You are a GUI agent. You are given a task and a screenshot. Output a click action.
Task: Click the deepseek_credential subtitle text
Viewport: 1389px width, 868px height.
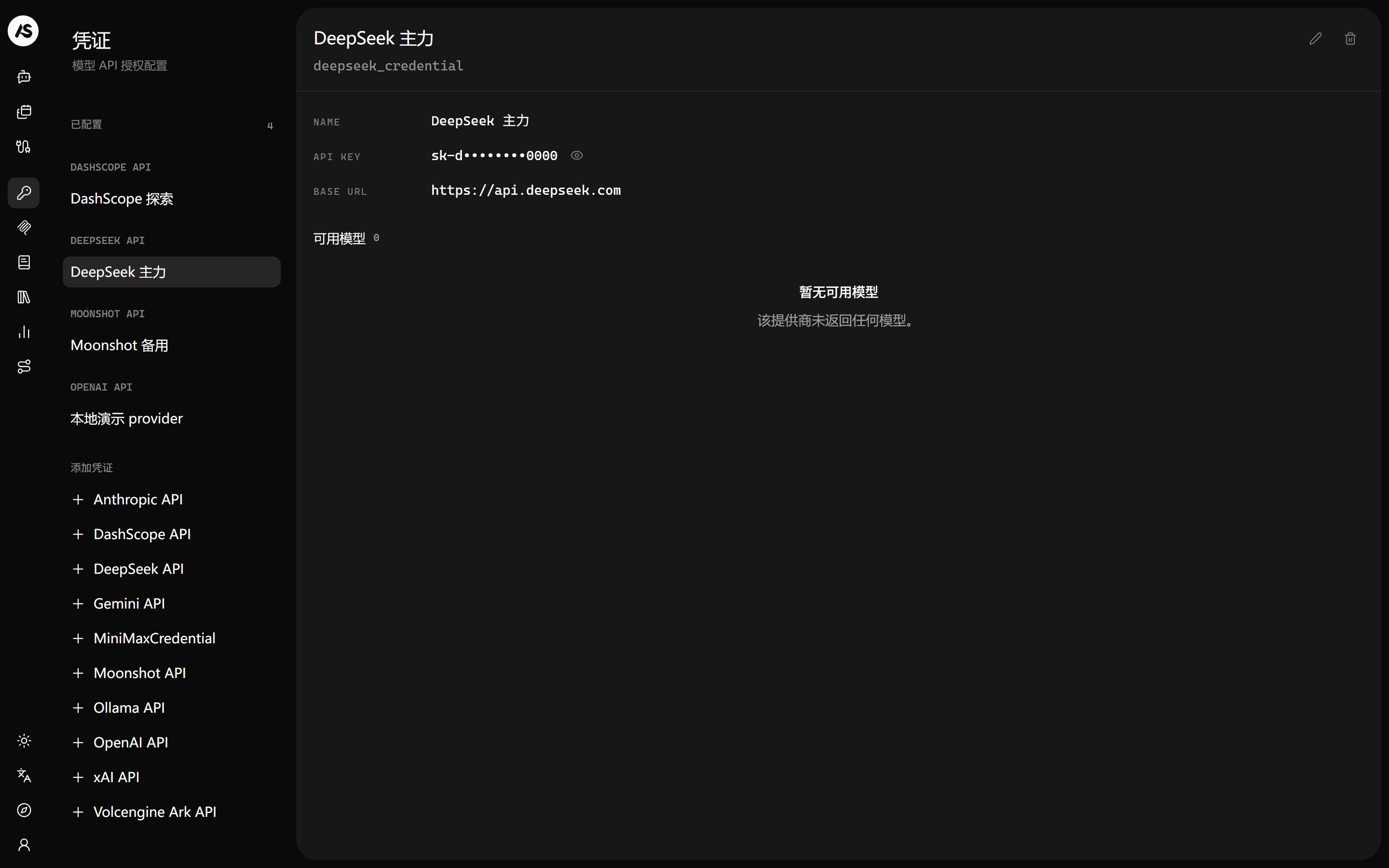[389, 66]
